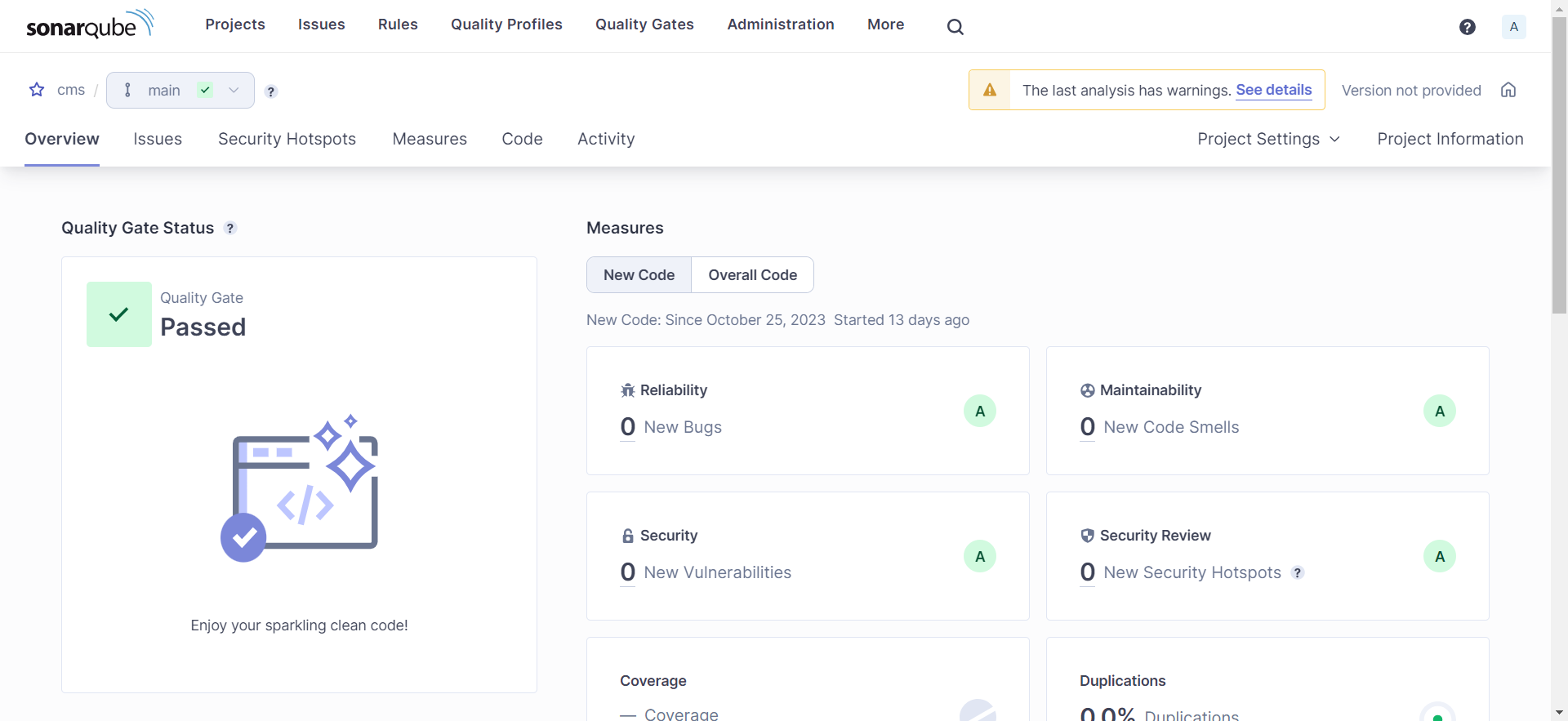
Task: Switch to the Activity tab
Action: pos(606,139)
